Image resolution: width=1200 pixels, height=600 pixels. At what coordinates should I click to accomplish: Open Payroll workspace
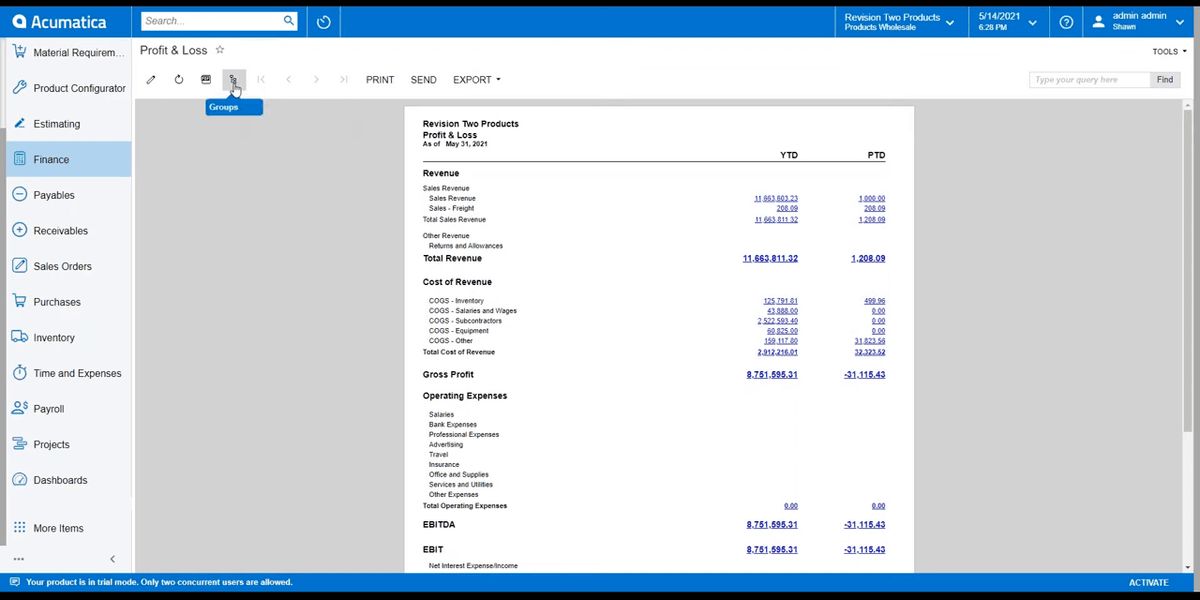pyautogui.click(x=65, y=409)
